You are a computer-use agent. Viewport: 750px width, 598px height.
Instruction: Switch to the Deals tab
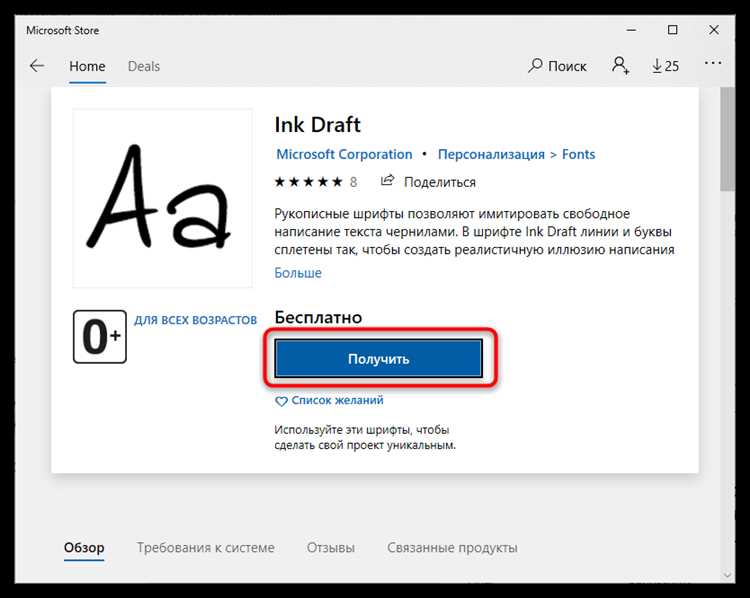pos(143,66)
